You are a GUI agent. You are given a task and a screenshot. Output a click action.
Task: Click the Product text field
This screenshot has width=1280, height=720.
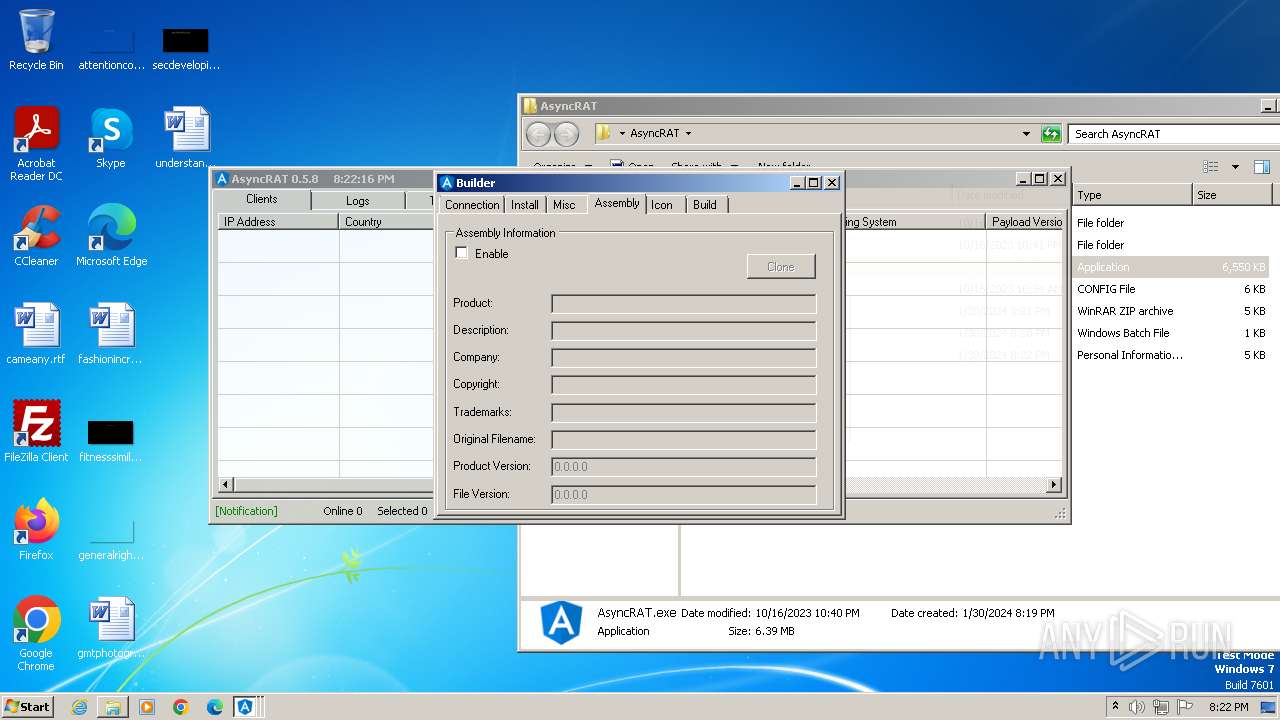click(x=684, y=304)
